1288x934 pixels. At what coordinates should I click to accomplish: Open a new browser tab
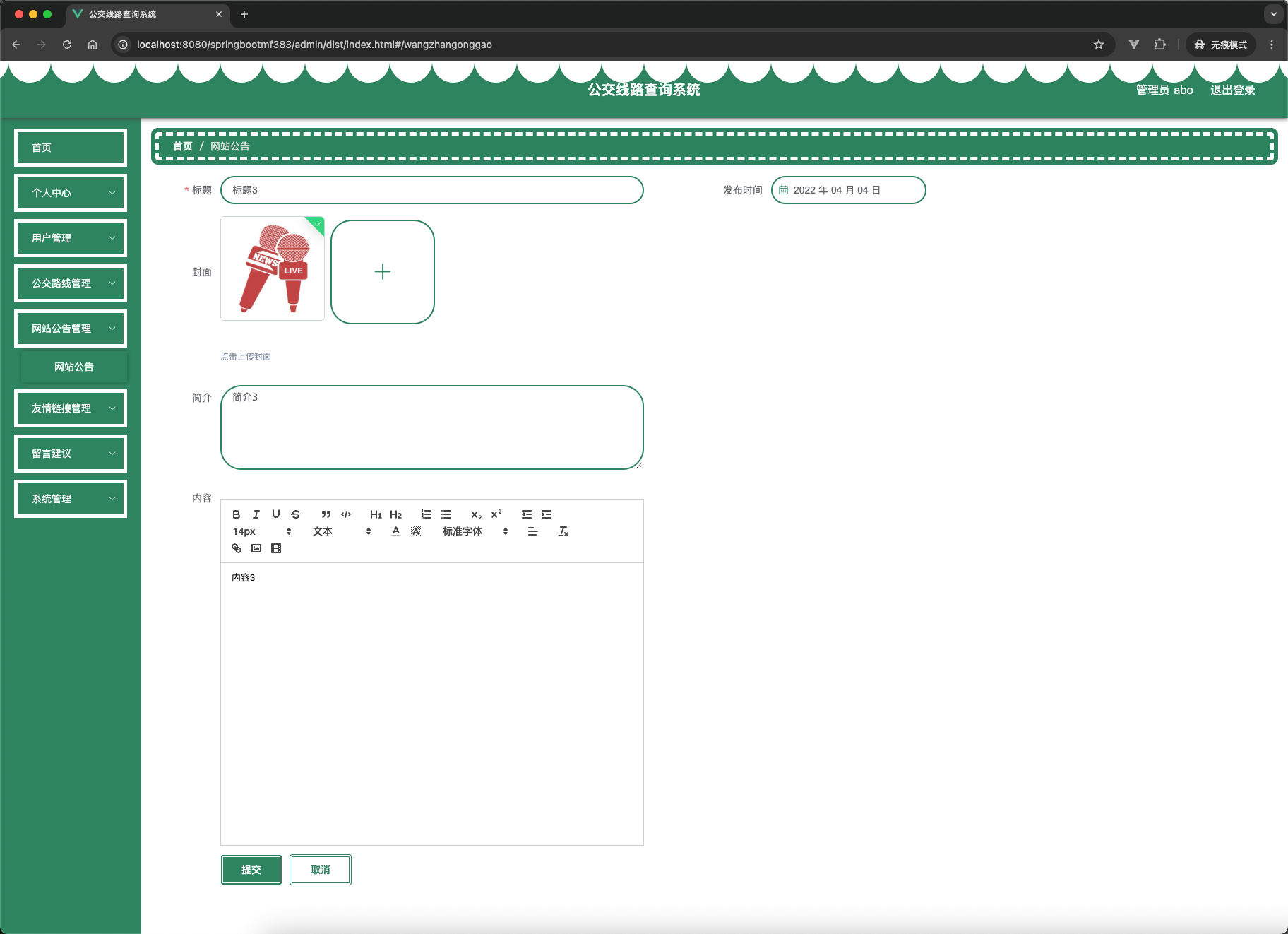tap(244, 14)
